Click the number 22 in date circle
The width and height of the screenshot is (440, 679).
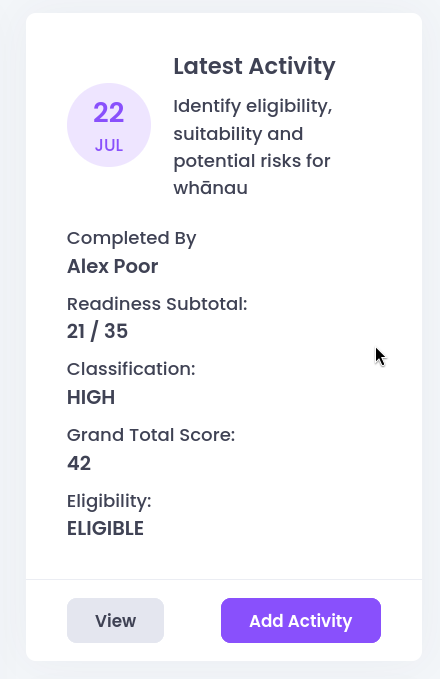coord(109,113)
